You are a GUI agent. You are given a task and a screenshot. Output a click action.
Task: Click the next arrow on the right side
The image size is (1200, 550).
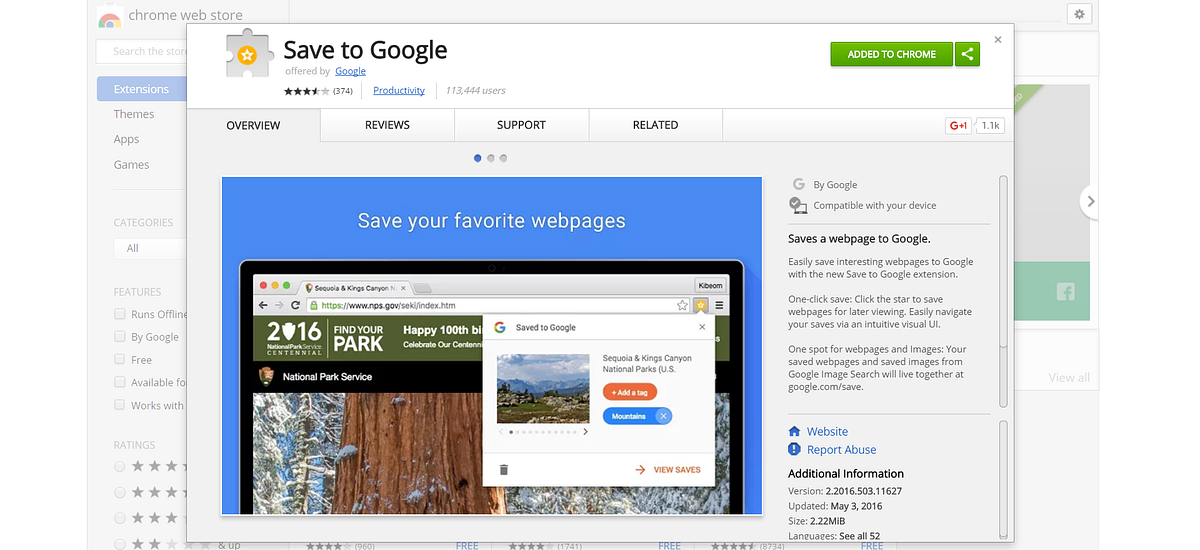click(1090, 201)
